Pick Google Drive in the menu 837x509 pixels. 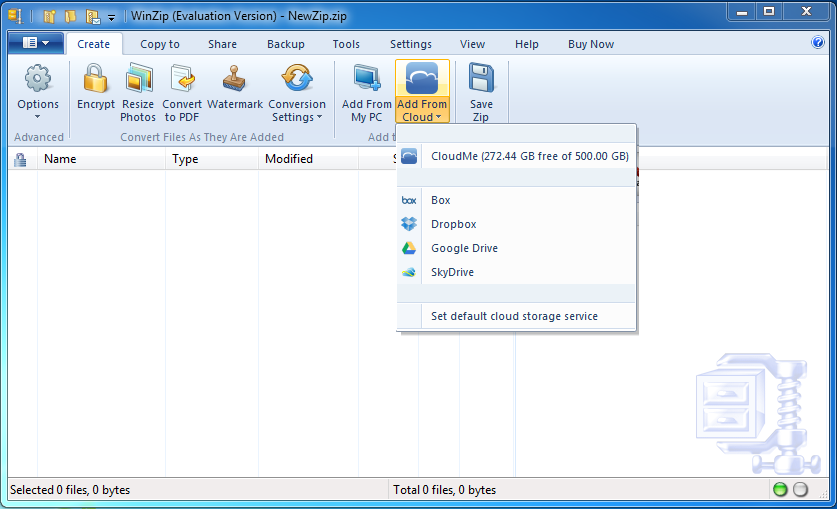click(x=516, y=248)
